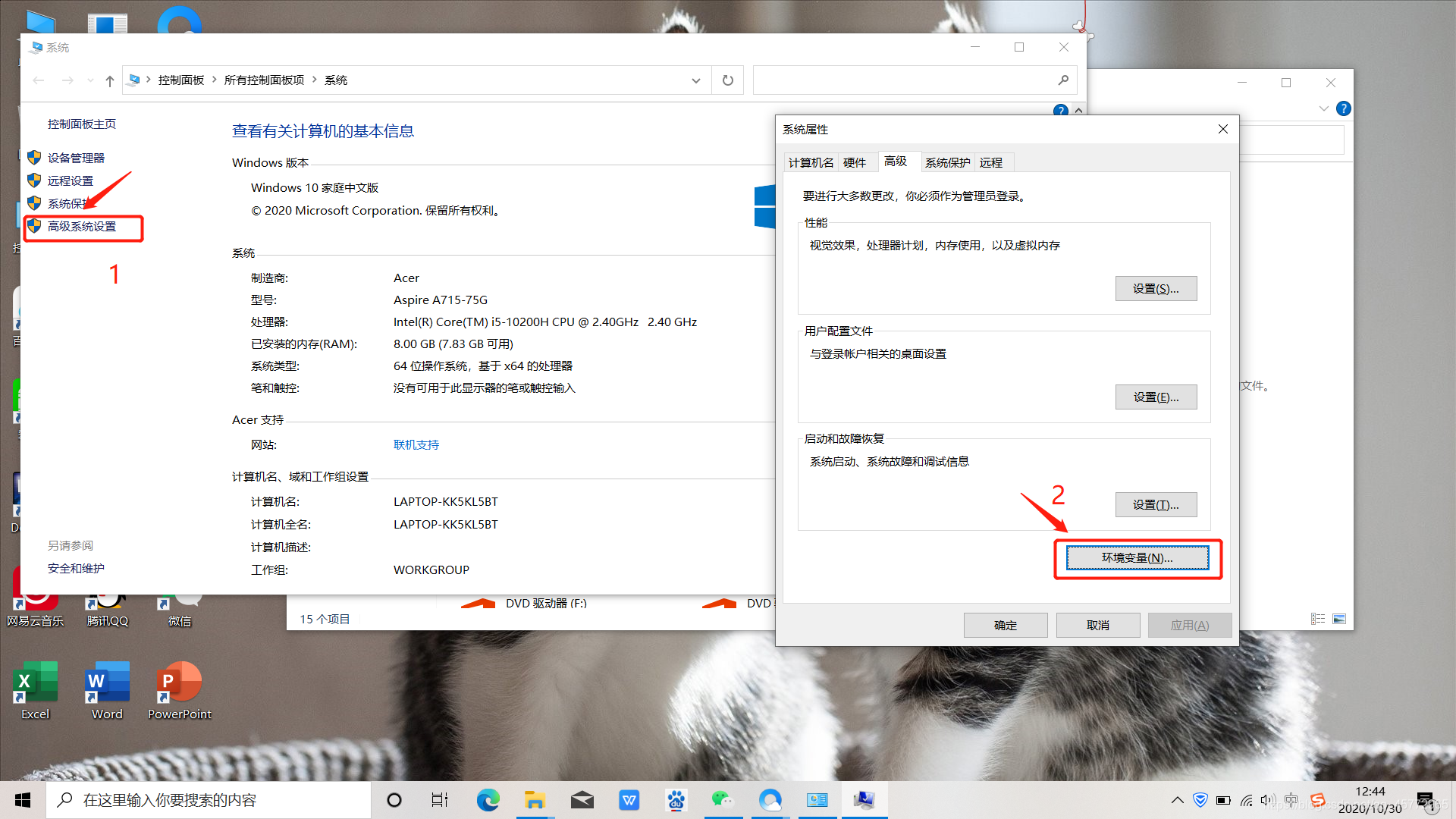Open Task View on taskbar
Screen dimensions: 1456x819
[x=440, y=800]
